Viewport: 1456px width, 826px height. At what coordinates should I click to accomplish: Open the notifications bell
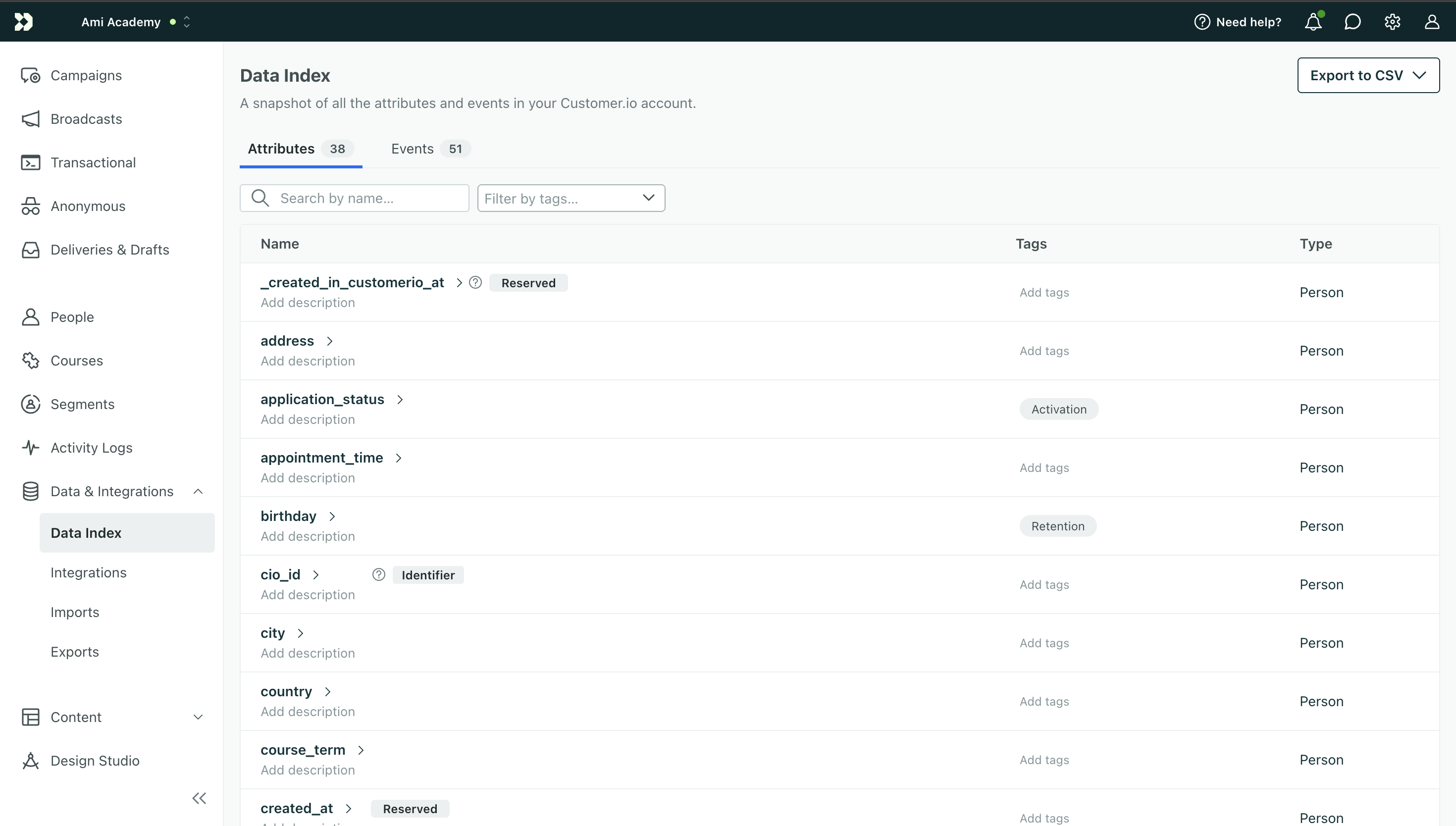click(x=1313, y=22)
